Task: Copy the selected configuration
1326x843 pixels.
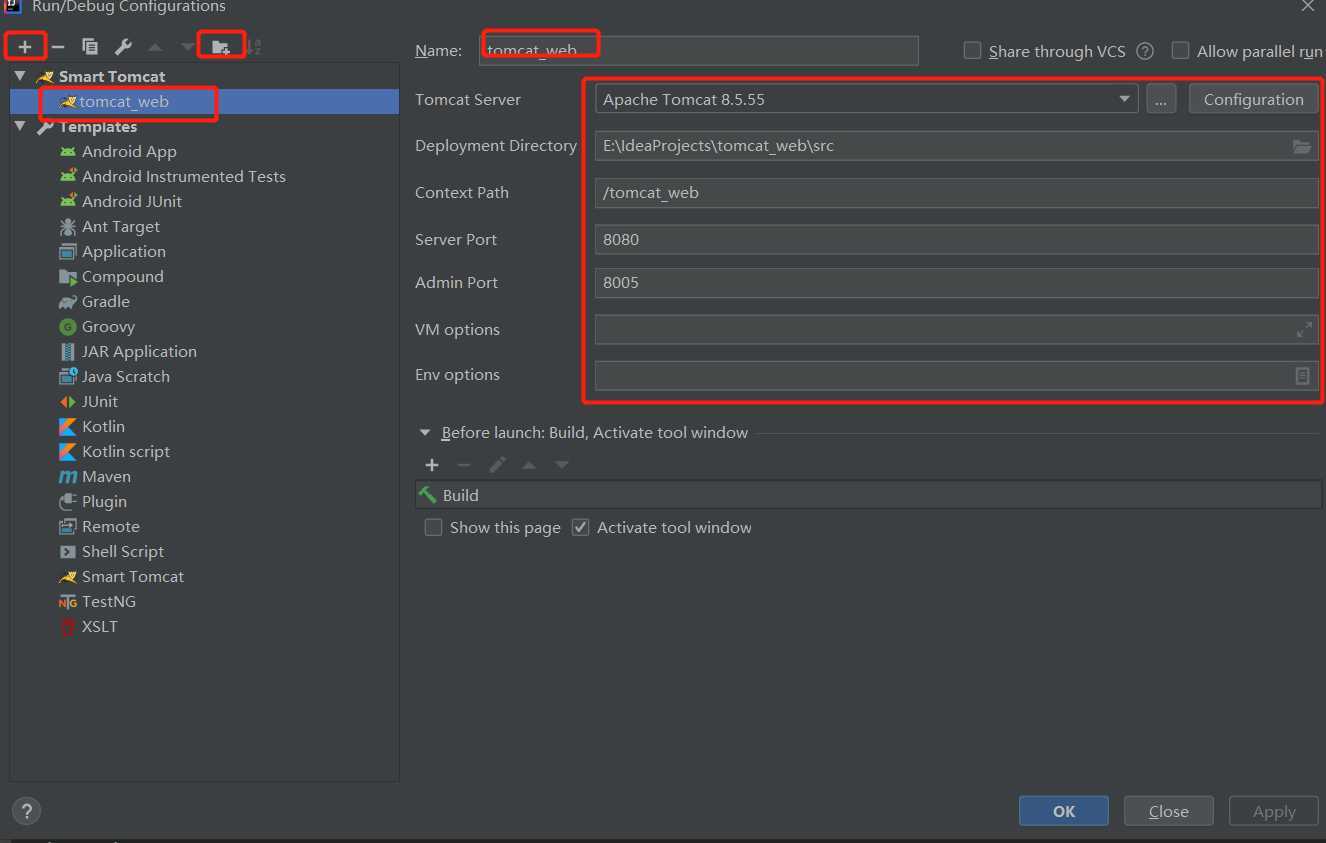Action: [90, 47]
